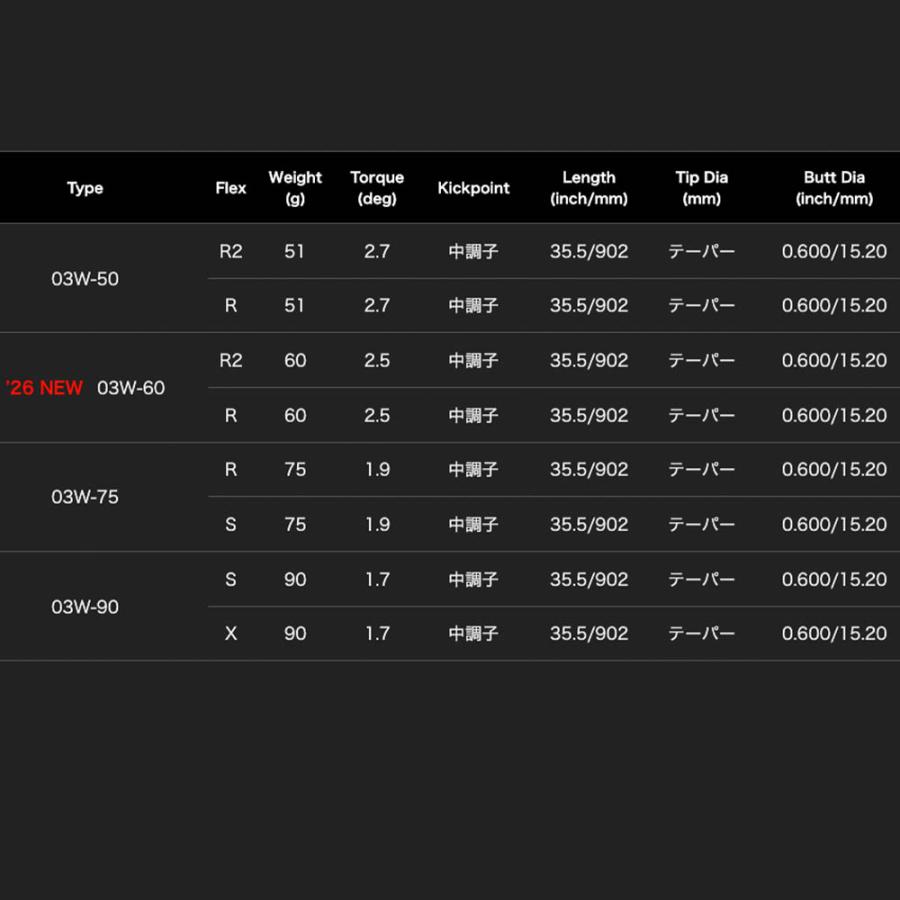Click 中調子 kickpoint in the 03W-60 R row

(x=474, y=416)
